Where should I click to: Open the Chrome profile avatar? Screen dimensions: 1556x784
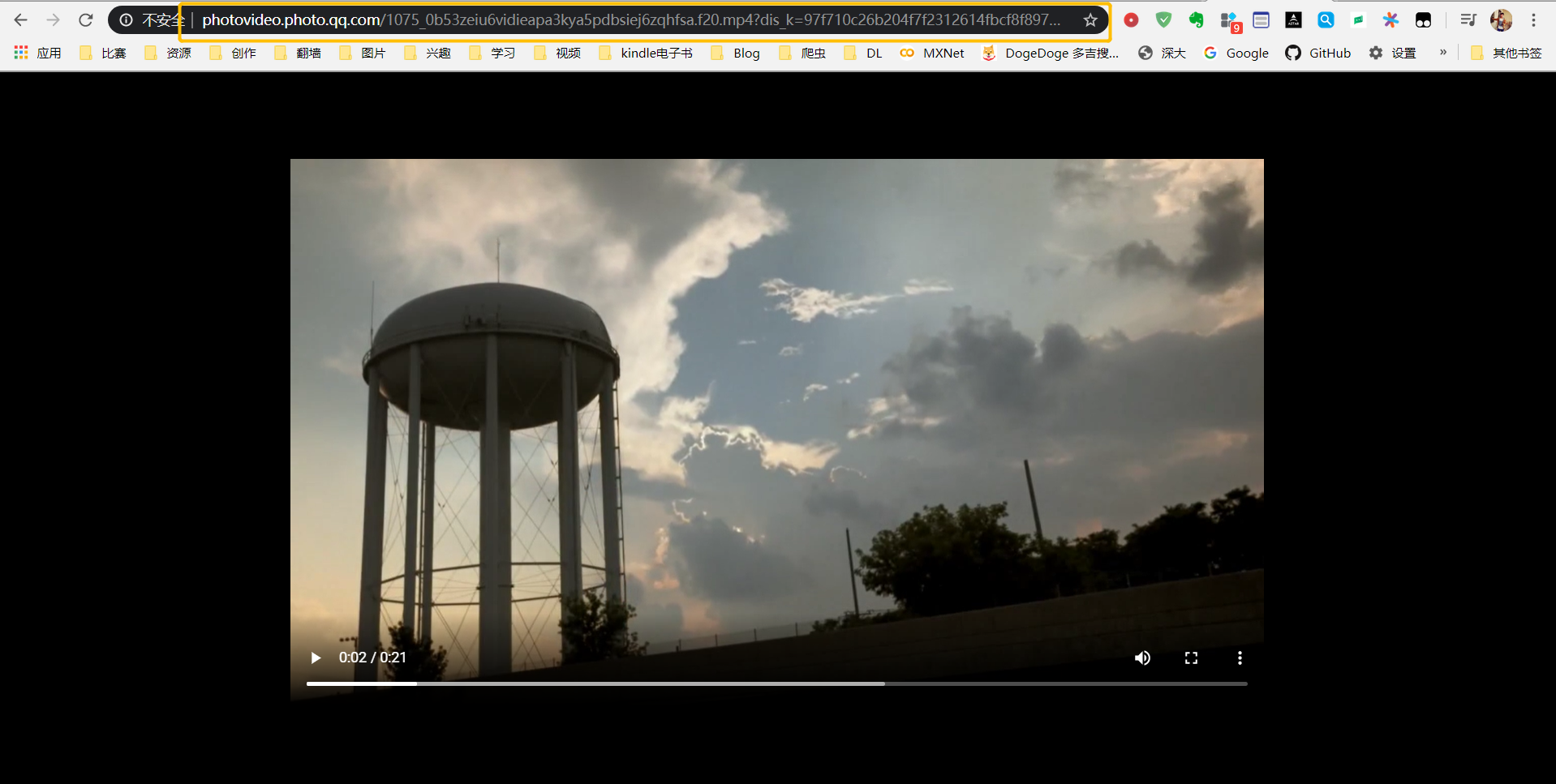1501,20
